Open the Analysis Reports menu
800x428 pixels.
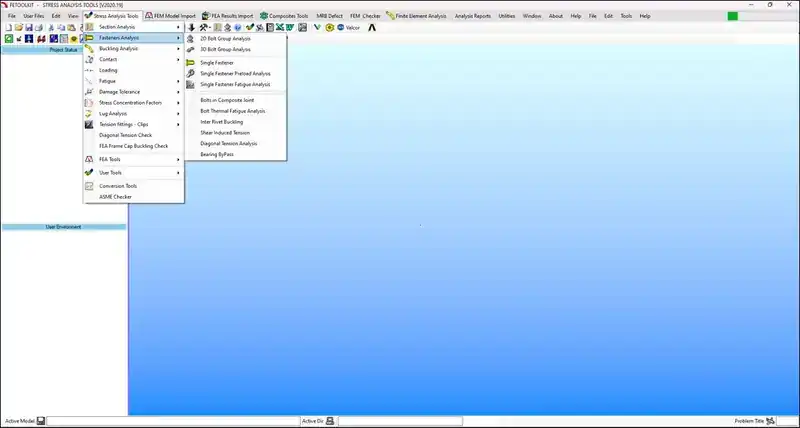pyautogui.click(x=472, y=16)
